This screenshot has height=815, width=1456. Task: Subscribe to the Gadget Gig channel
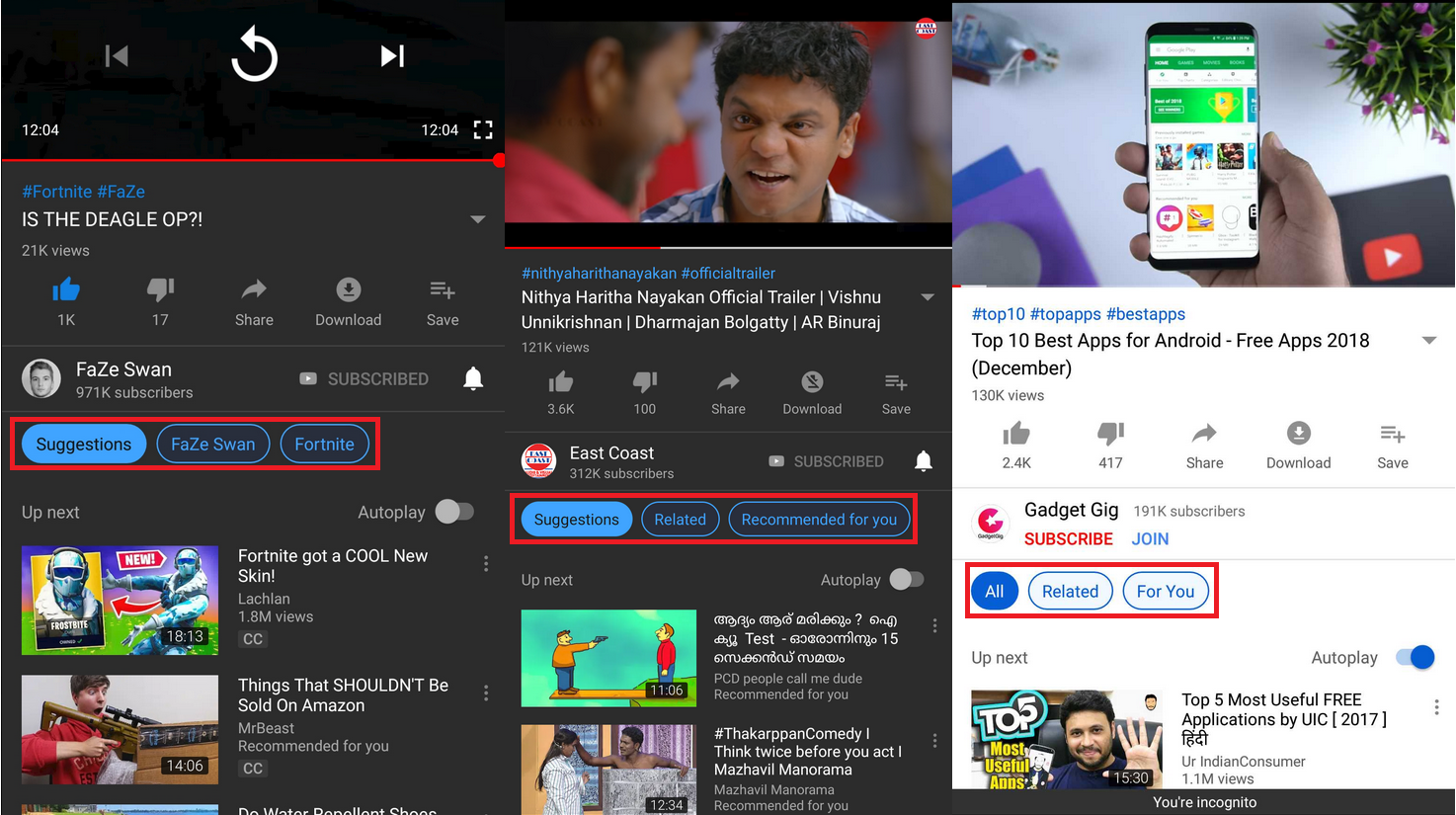1068,539
